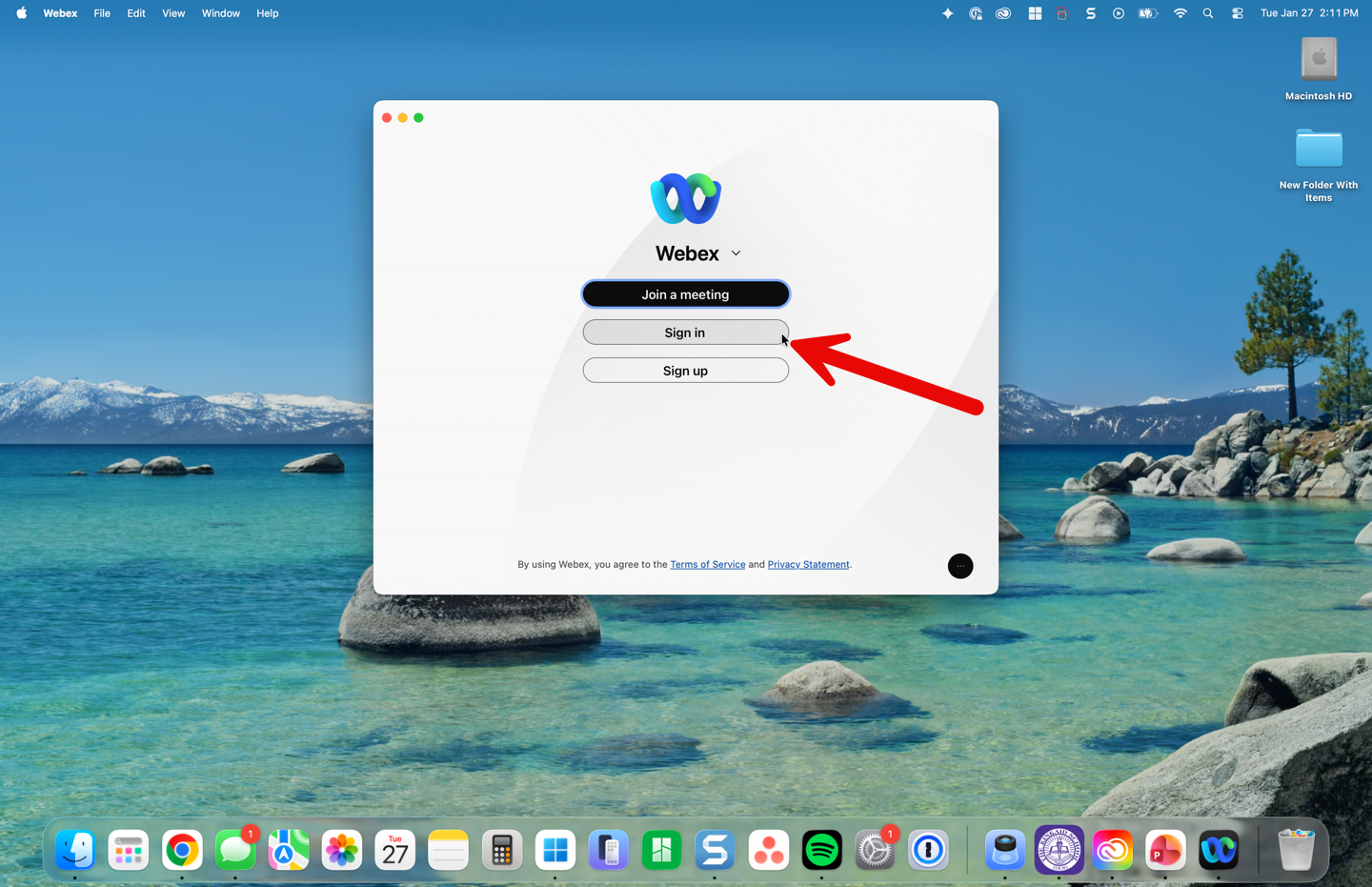Click the Sign in button
1372x887 pixels.
(x=685, y=333)
